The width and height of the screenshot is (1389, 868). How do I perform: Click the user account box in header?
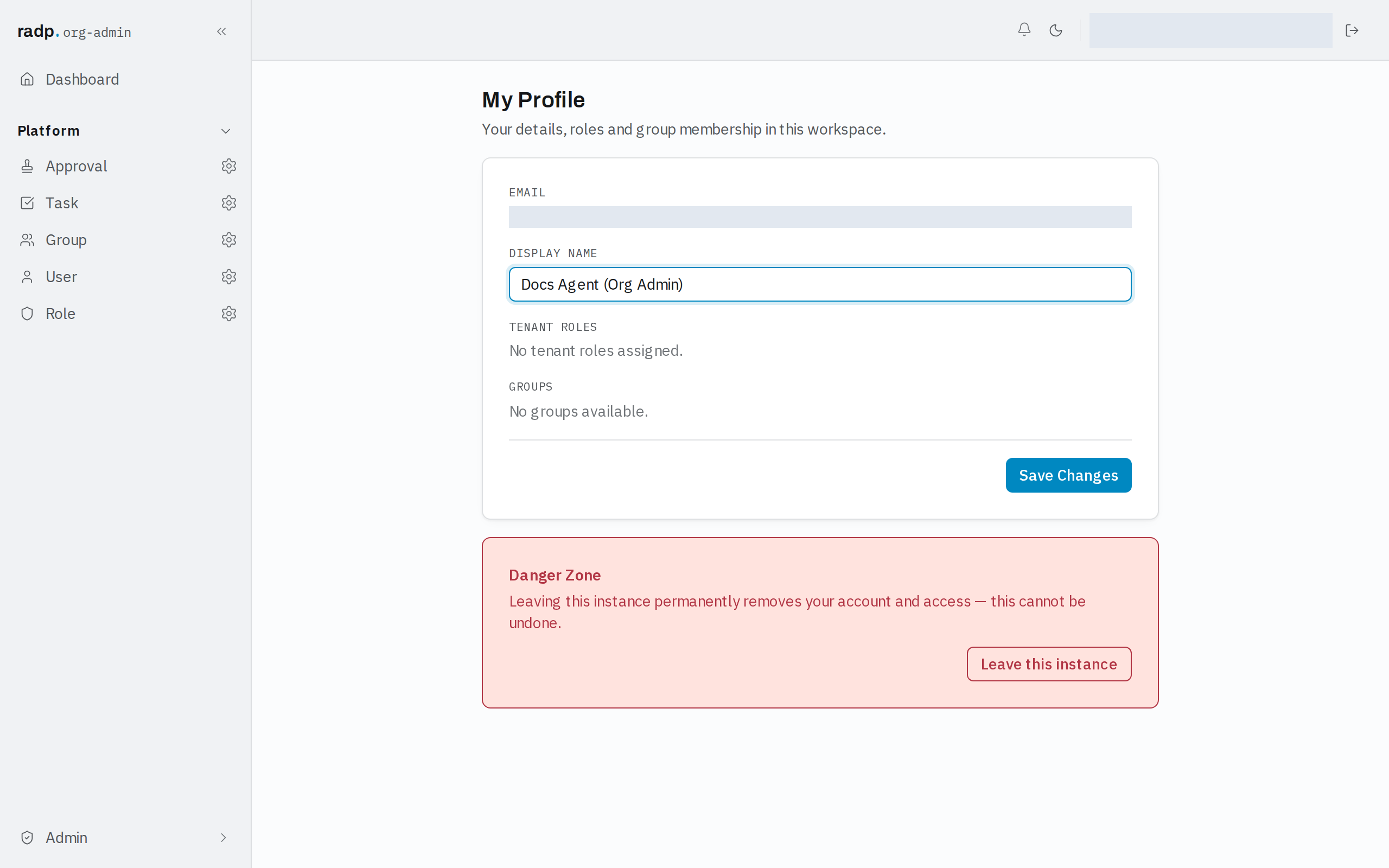1210,30
